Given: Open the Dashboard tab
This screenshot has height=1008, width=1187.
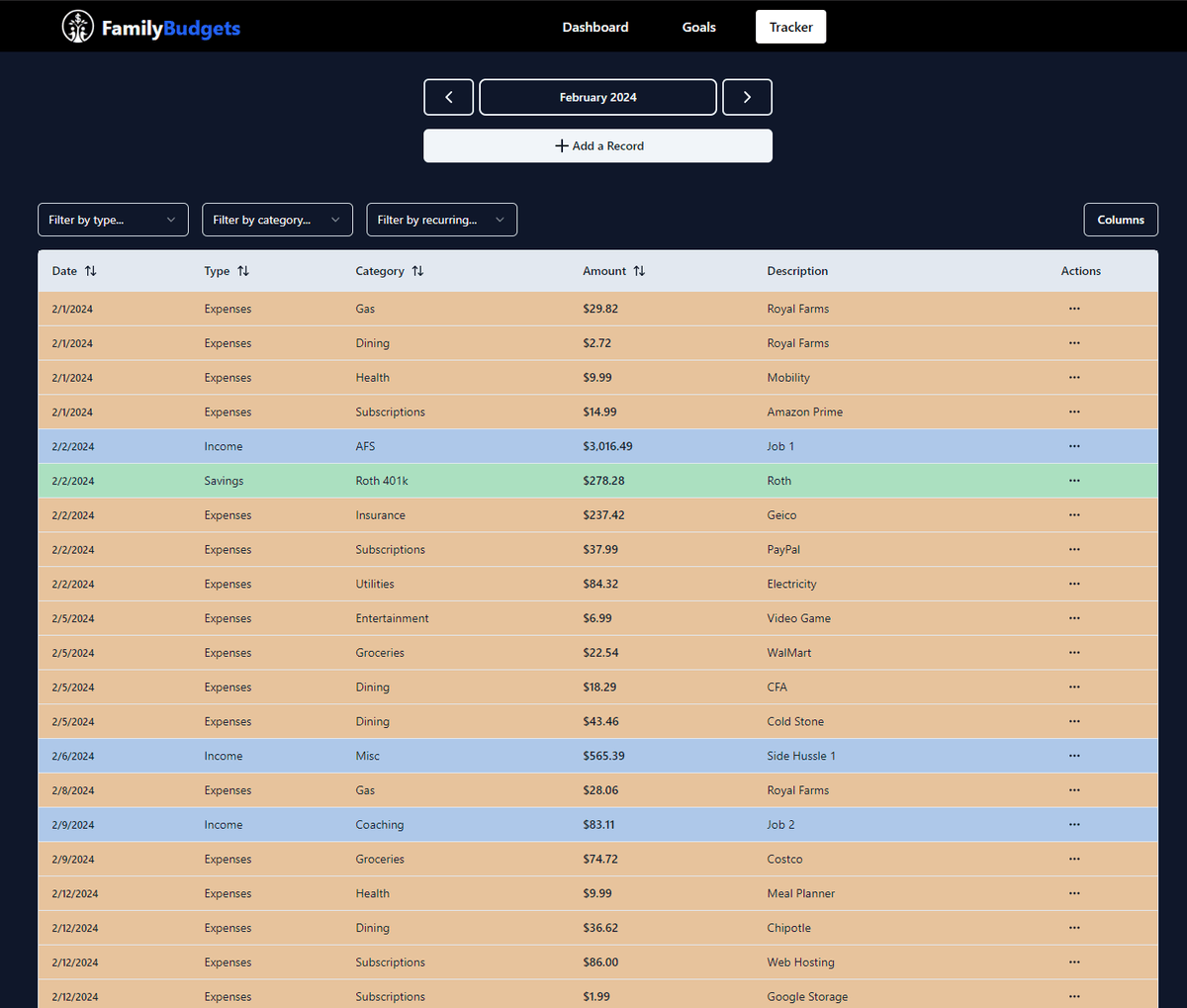Looking at the screenshot, I should 595,27.
